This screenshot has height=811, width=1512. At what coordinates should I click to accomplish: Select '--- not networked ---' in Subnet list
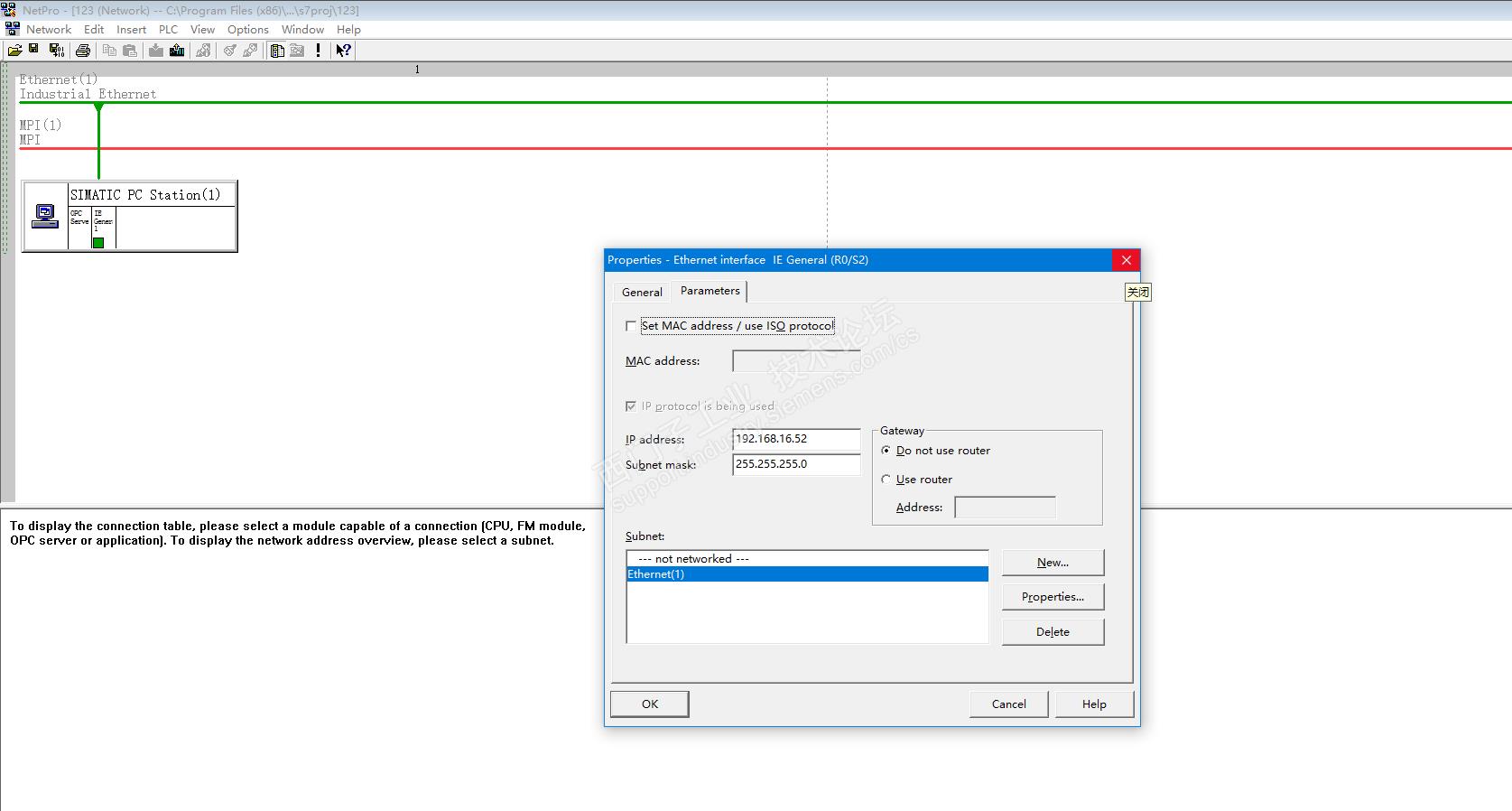807,559
